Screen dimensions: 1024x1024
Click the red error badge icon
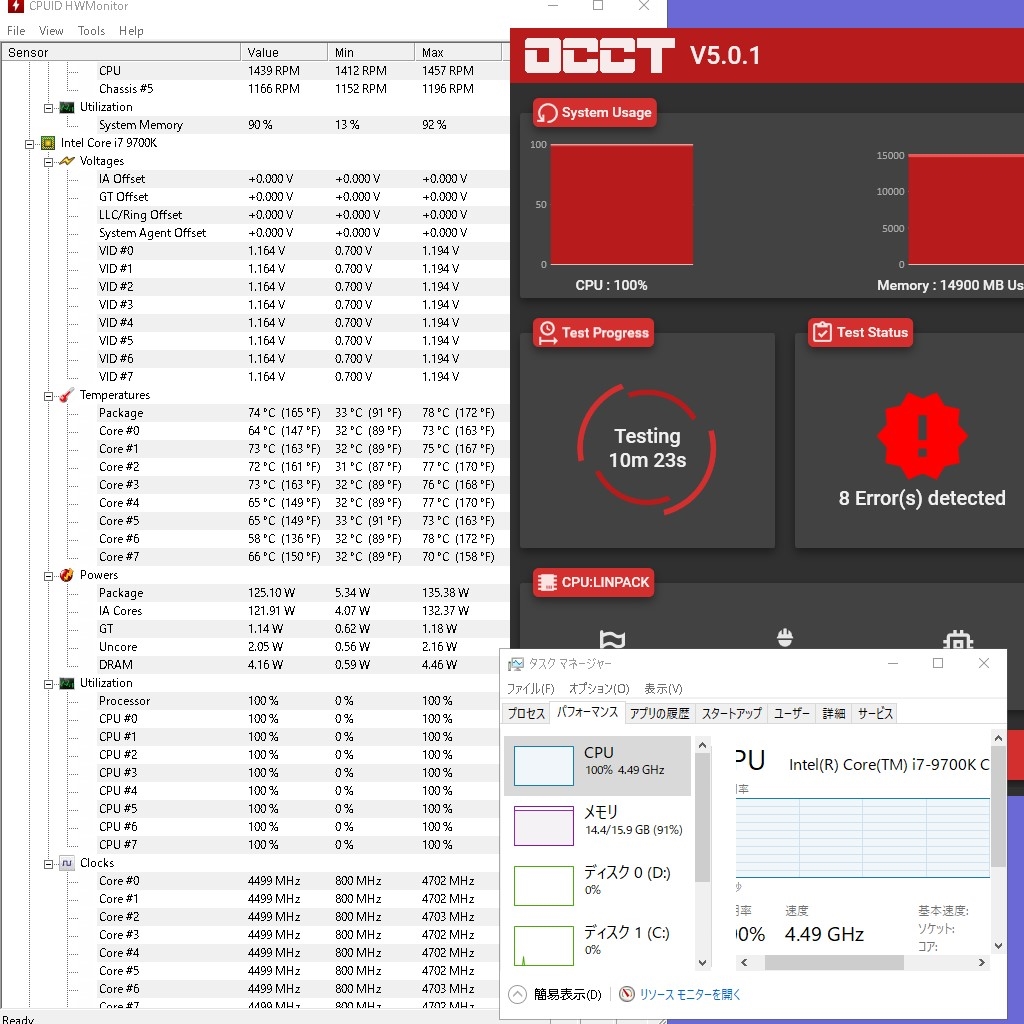[921, 436]
